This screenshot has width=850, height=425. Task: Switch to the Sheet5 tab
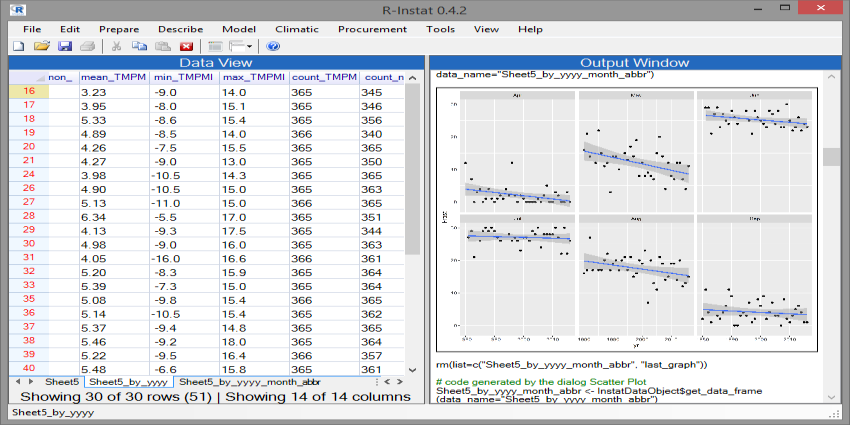pos(62,382)
